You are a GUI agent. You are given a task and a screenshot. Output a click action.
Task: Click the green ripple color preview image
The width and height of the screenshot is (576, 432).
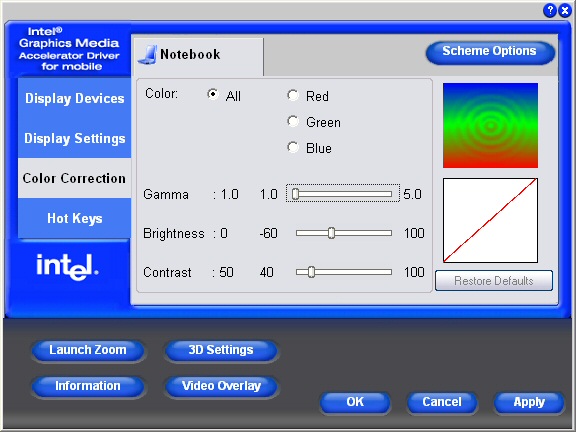coord(490,125)
